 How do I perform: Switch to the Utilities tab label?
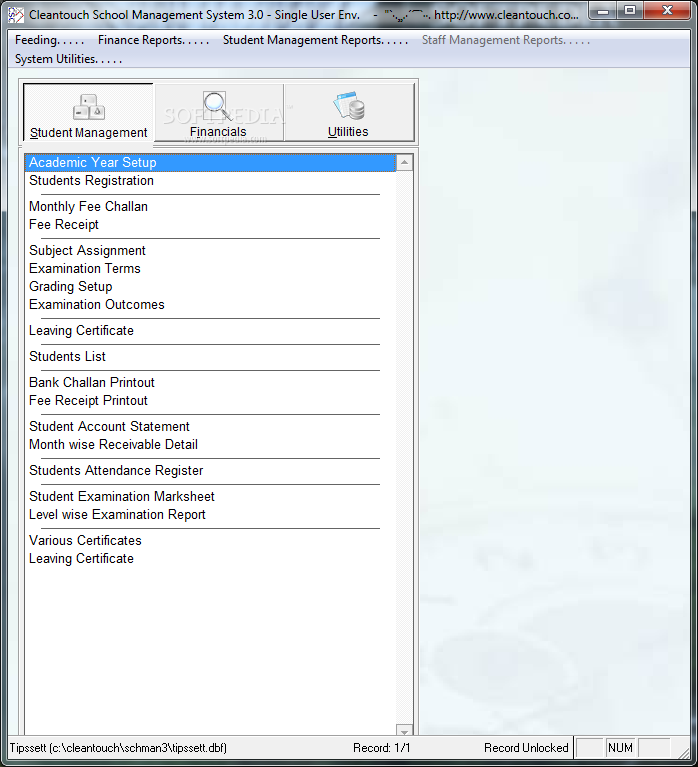pyautogui.click(x=348, y=132)
